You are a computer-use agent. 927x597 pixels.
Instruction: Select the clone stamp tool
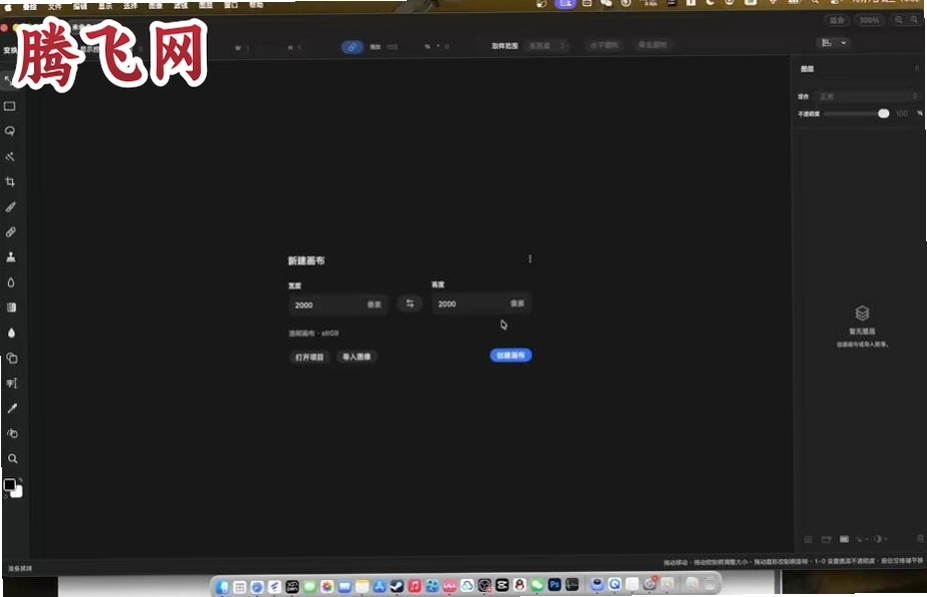pyautogui.click(x=11, y=257)
